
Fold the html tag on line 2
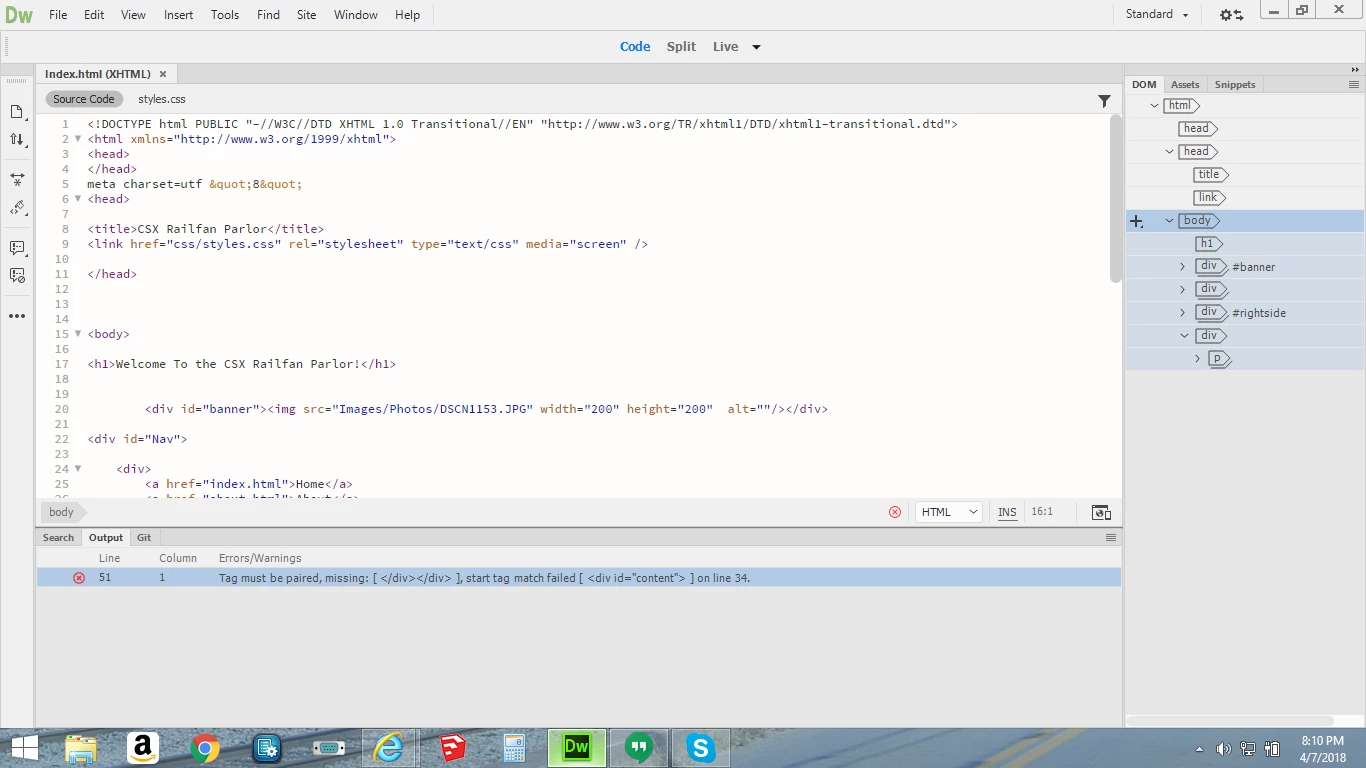78,139
